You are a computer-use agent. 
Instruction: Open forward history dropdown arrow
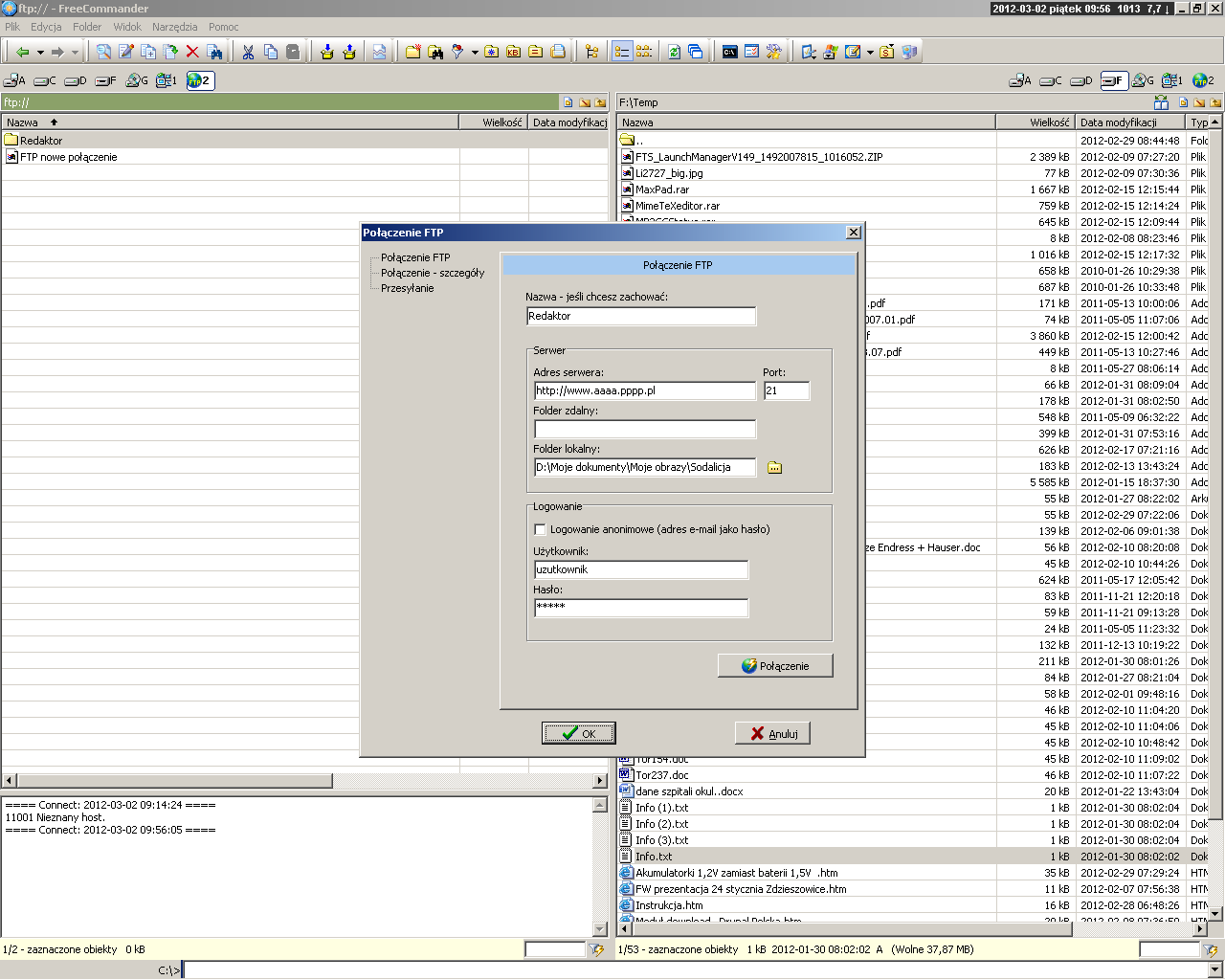point(75,53)
